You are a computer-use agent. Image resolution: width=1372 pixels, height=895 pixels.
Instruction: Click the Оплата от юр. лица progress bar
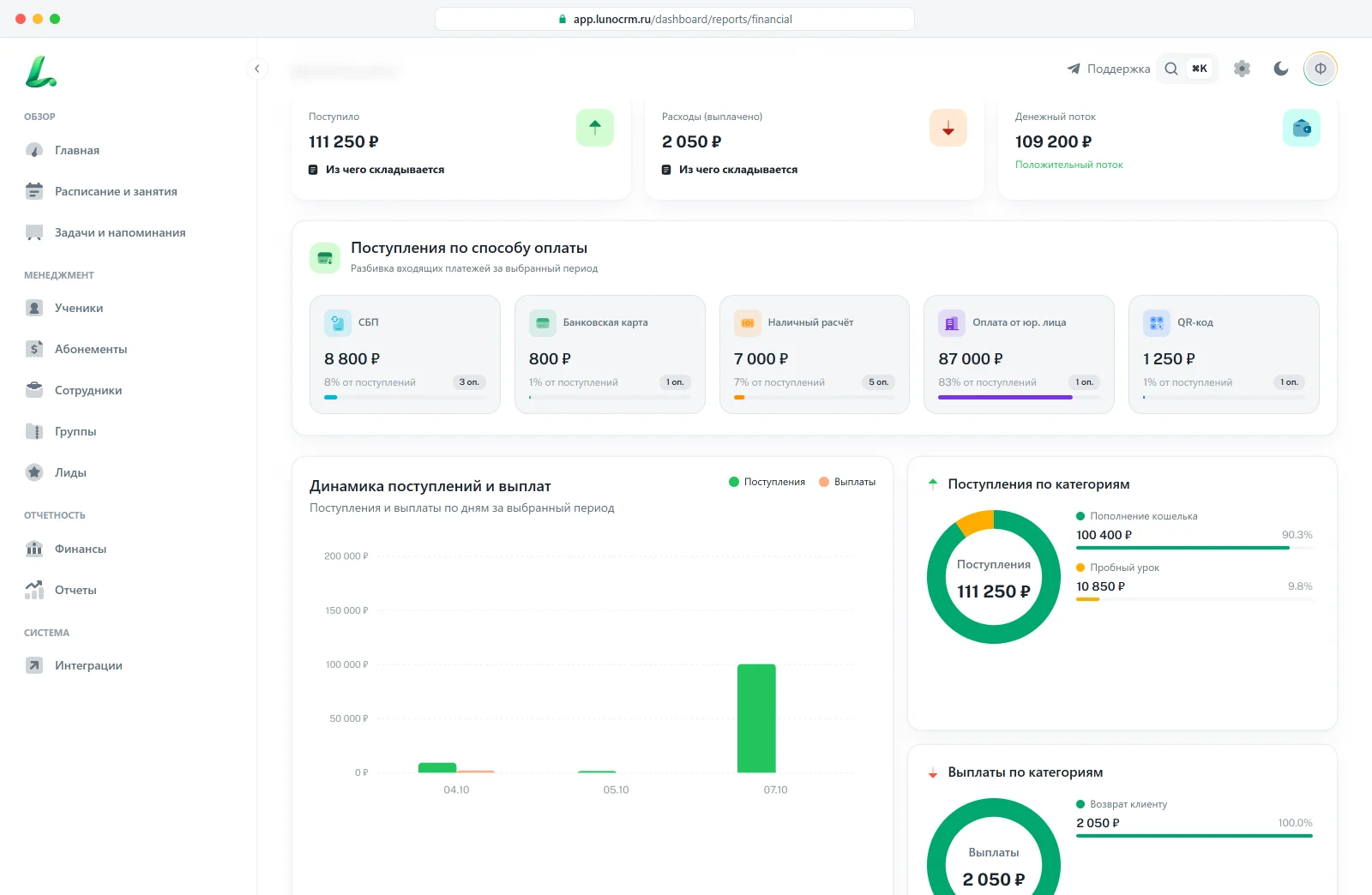pos(1019,398)
